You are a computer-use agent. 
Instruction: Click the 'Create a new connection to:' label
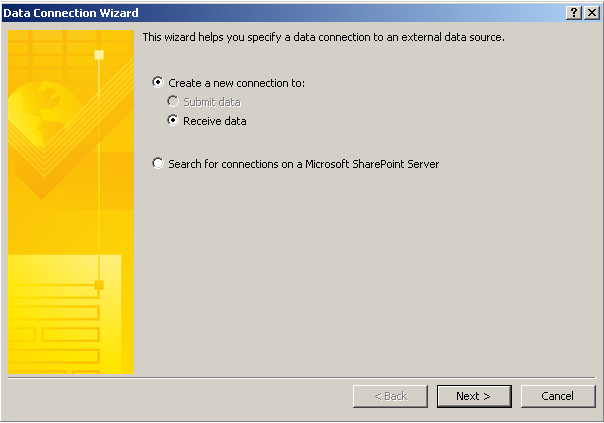pos(237,83)
